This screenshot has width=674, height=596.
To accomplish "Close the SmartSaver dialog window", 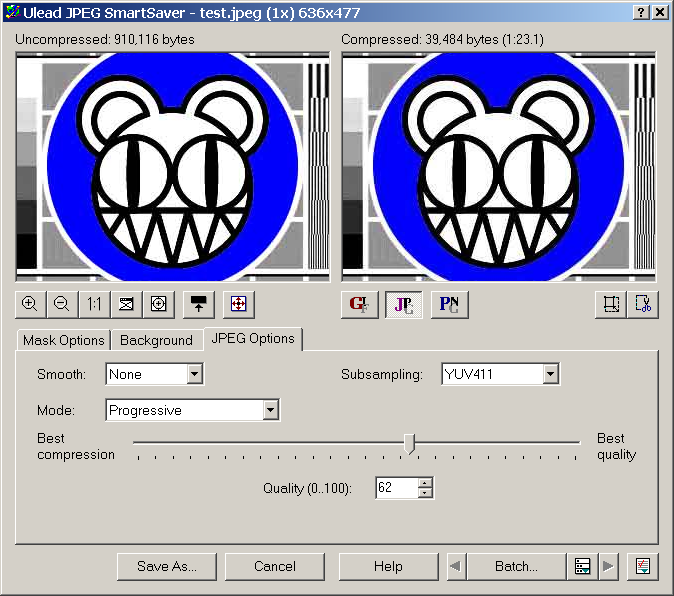I will (660, 12).
